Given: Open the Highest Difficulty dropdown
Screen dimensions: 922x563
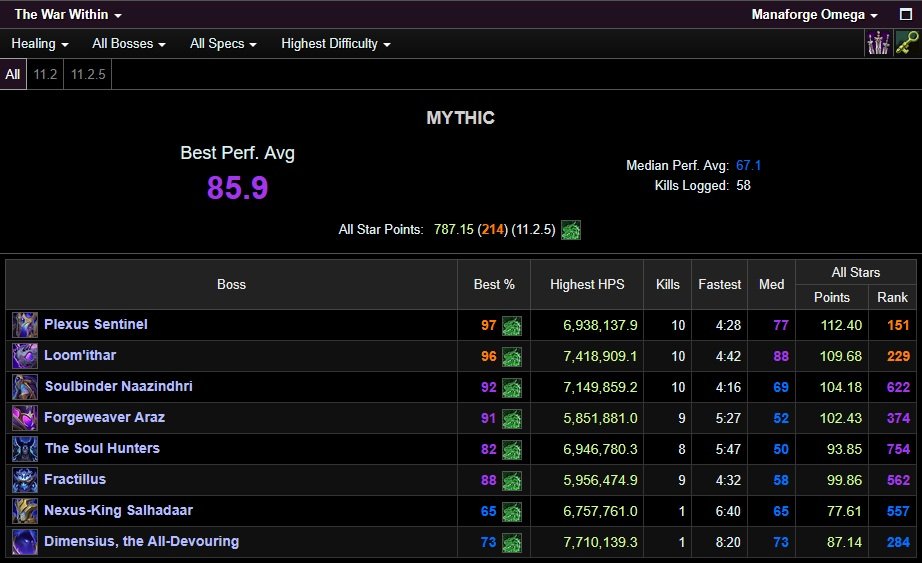Looking at the screenshot, I should click(335, 44).
